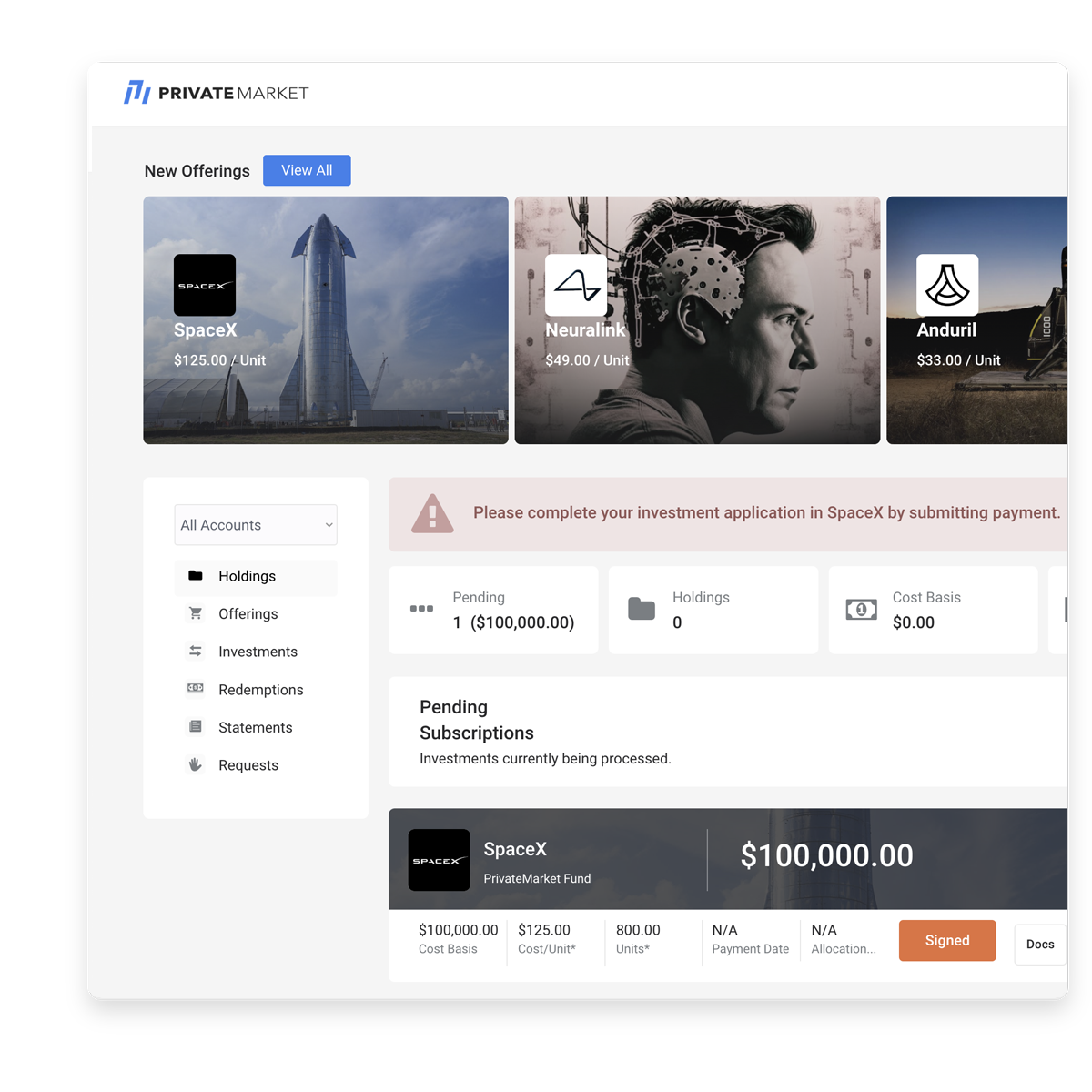Open the Neuralink offering card image

click(x=697, y=320)
